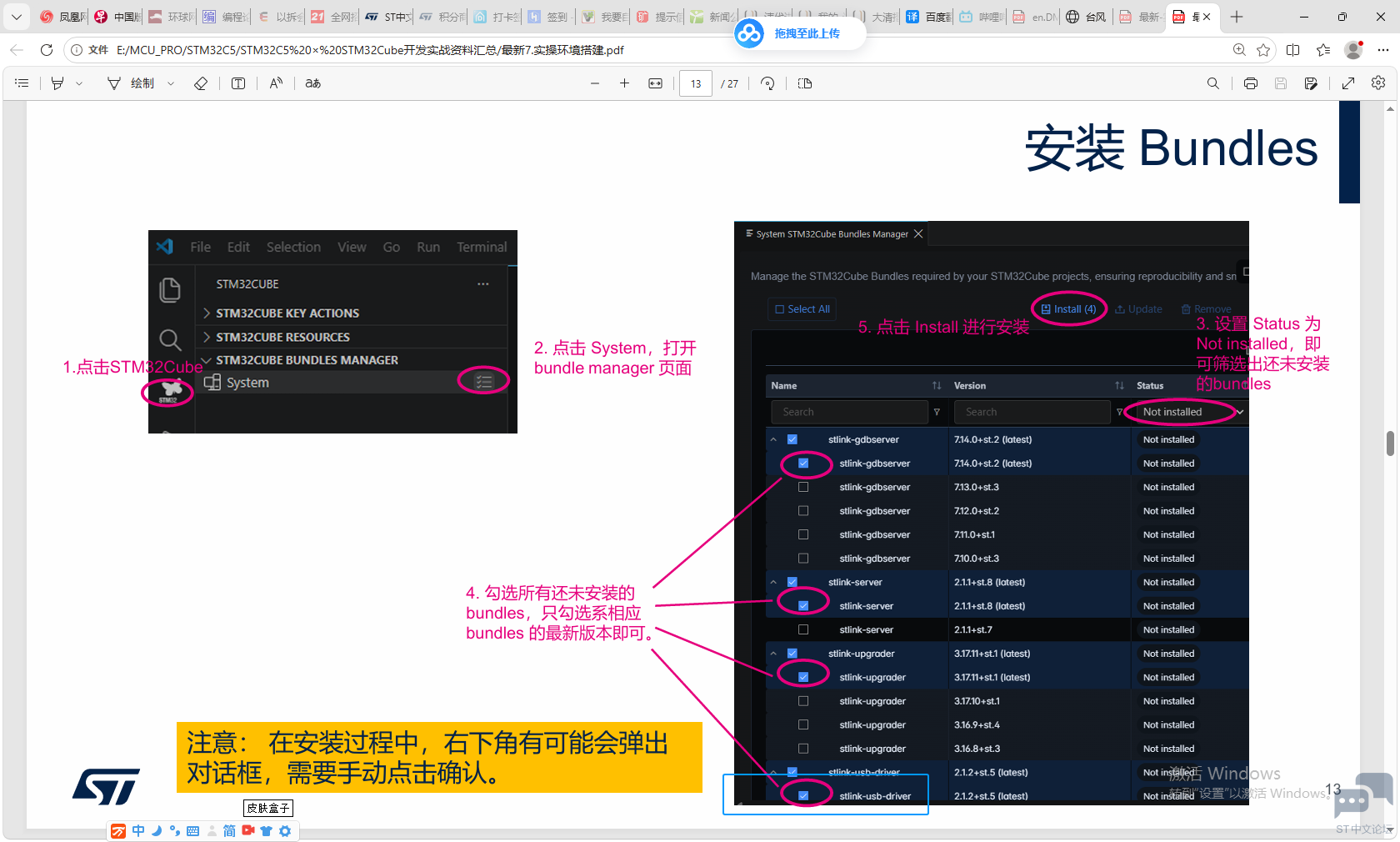Toggle fit-to-width page view
Screen dimensions: 1400x842
tap(656, 83)
